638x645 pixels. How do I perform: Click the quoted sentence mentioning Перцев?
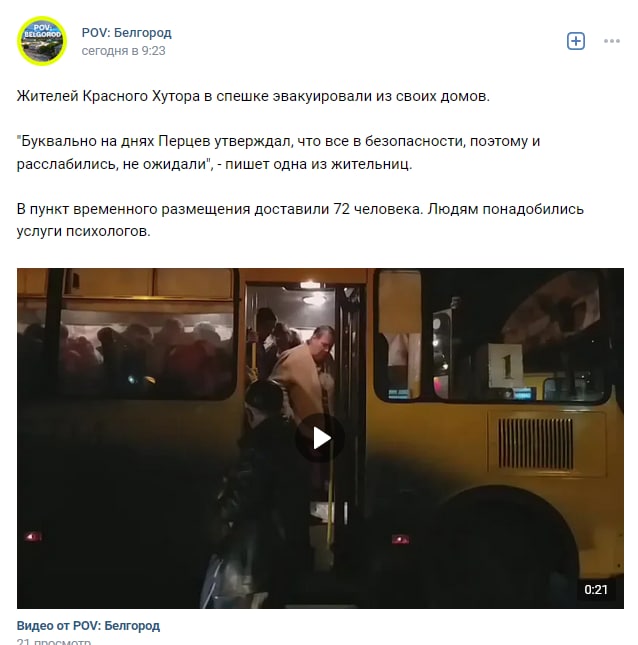pyautogui.click(x=278, y=152)
